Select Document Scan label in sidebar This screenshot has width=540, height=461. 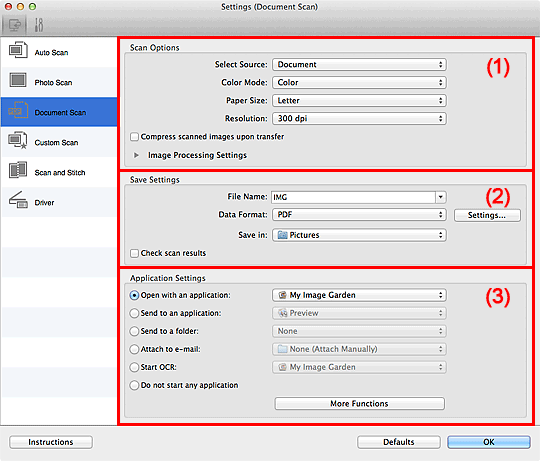(60, 113)
